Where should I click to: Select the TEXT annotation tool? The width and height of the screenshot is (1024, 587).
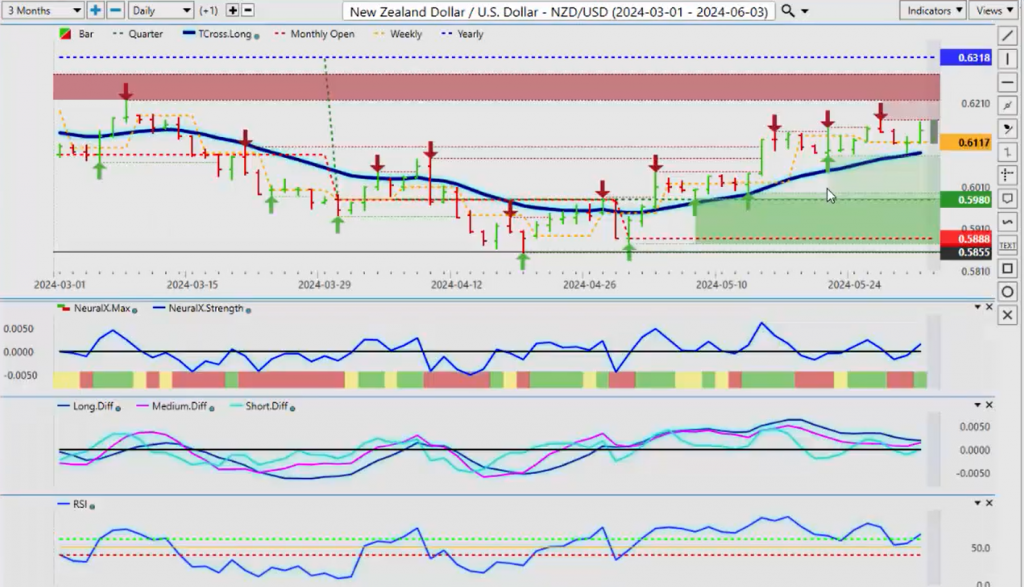coord(1007,246)
